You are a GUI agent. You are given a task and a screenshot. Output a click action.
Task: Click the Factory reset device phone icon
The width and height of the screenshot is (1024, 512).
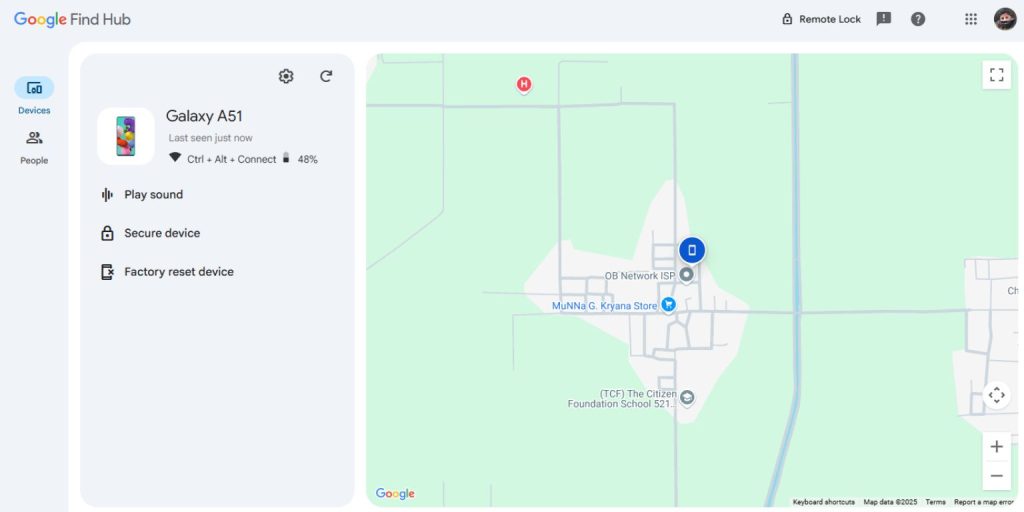107,272
